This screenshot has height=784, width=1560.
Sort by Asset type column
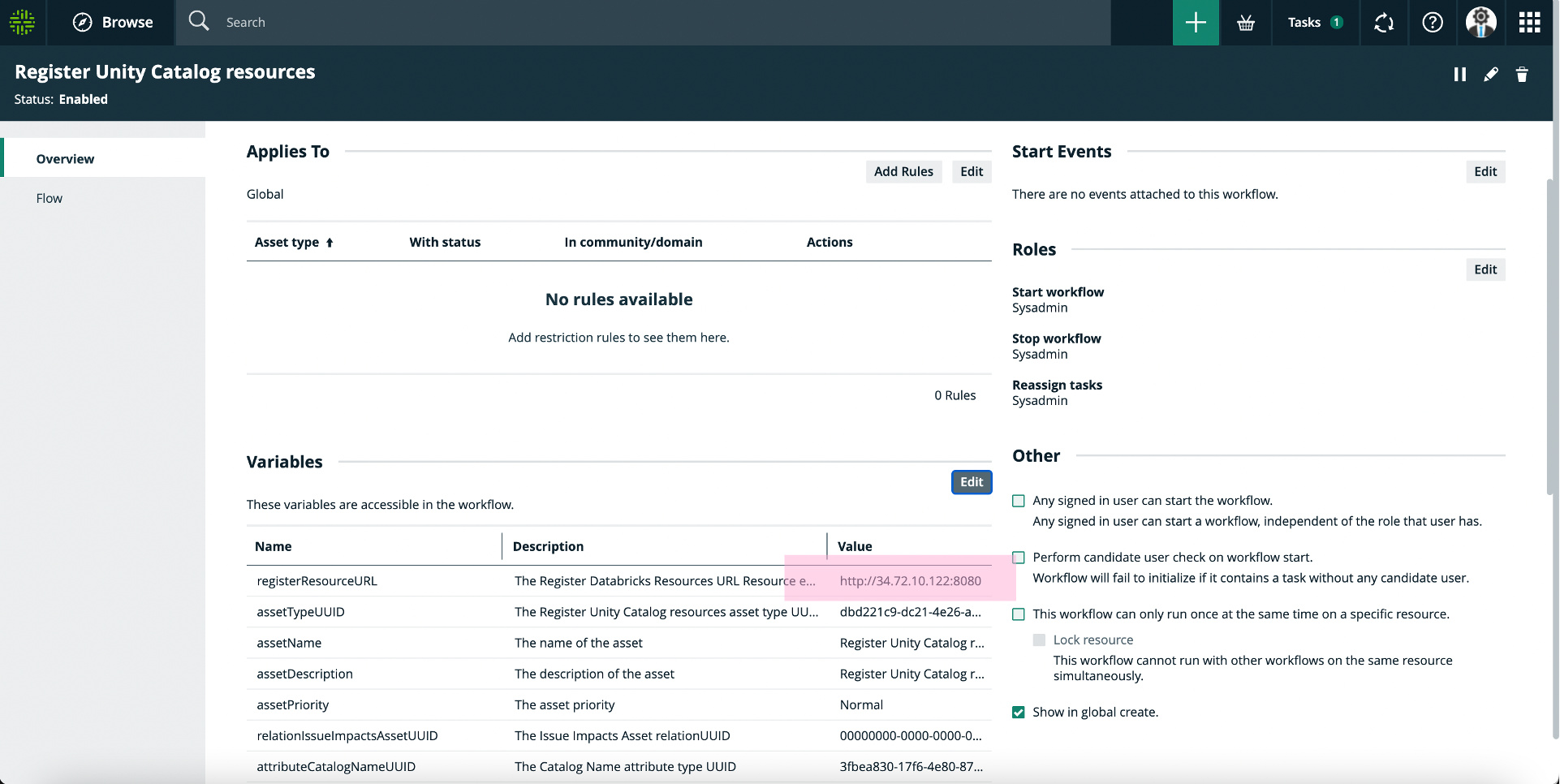(294, 242)
